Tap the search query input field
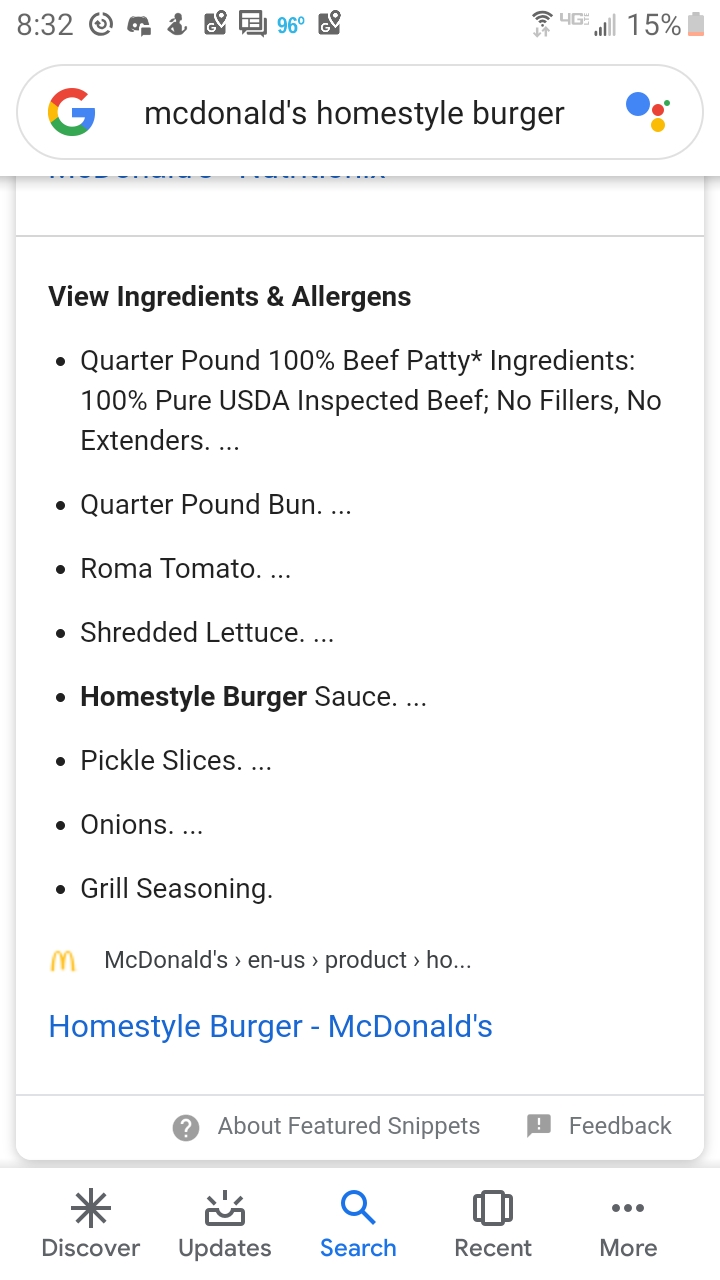The image size is (720, 1280). pyautogui.click(x=355, y=113)
